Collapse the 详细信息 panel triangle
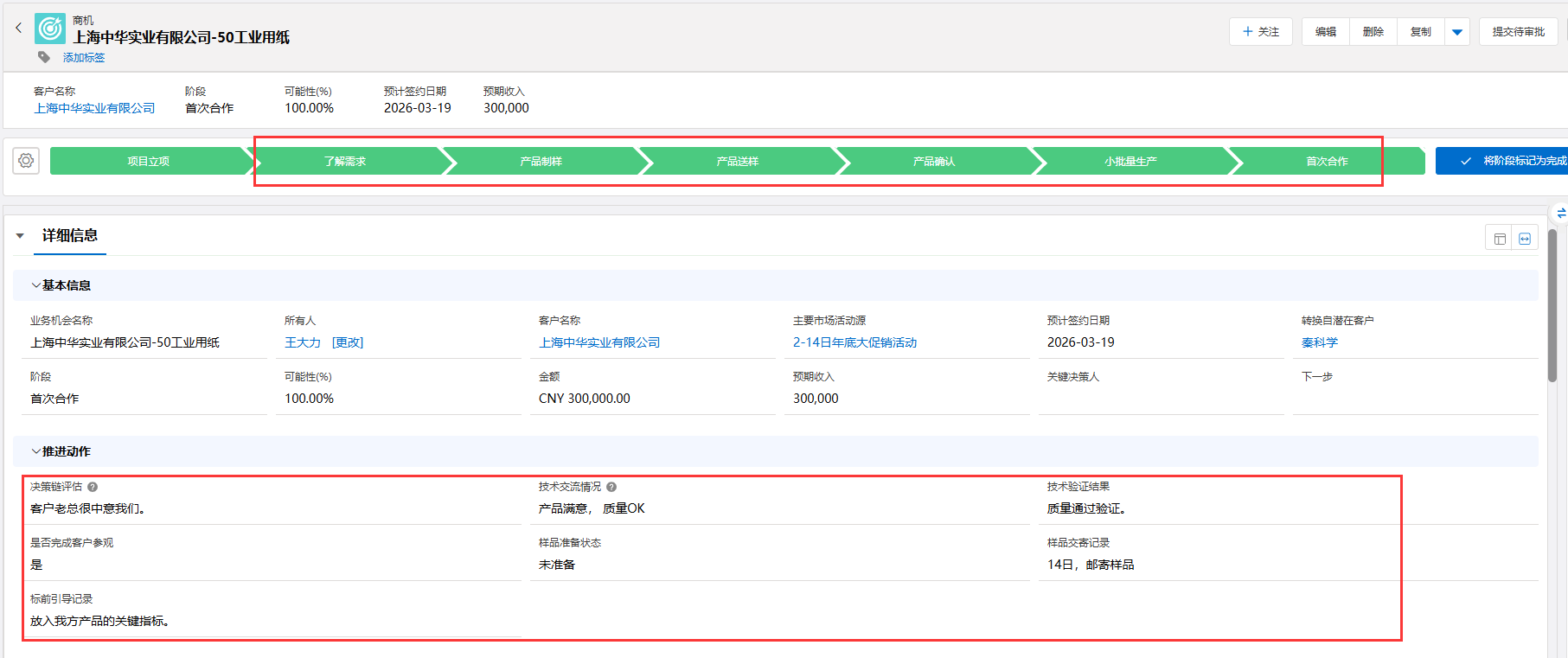Screen dimensions: 1568x658 click(x=20, y=235)
